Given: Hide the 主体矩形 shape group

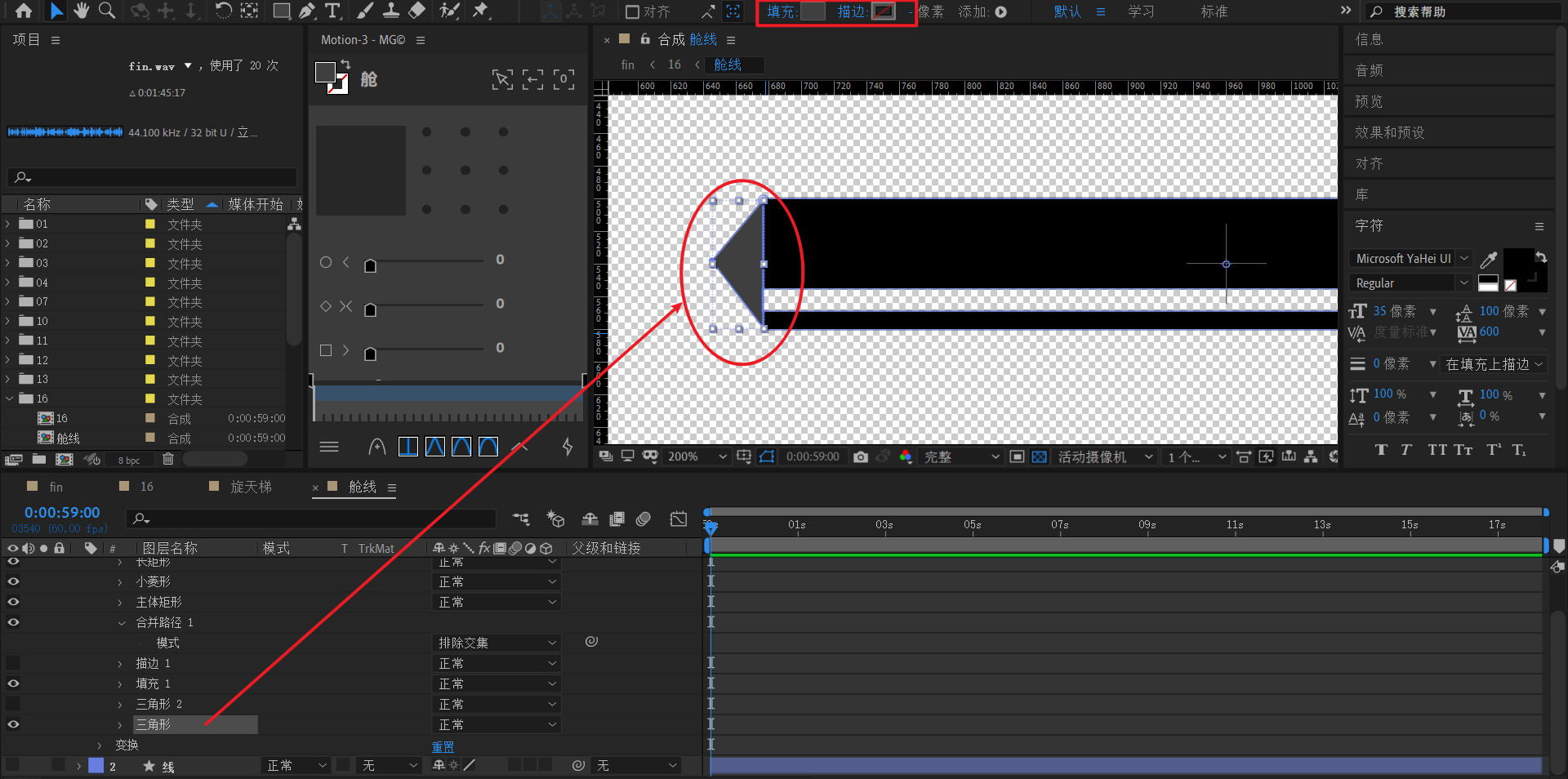Looking at the screenshot, I should [13, 602].
